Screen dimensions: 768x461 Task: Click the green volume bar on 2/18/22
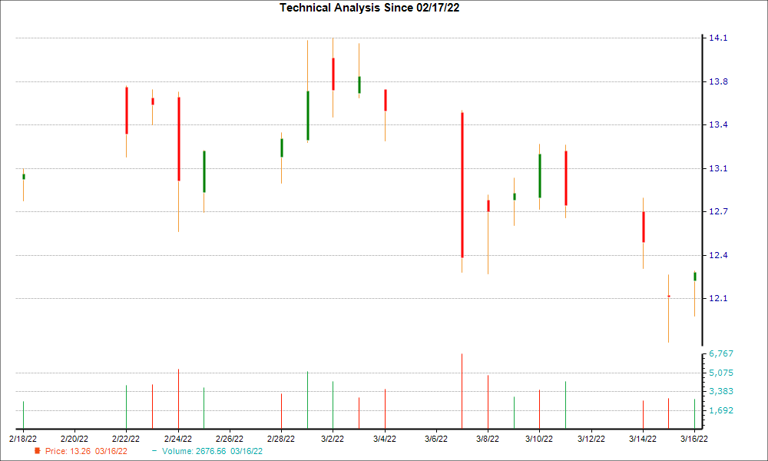pos(24,415)
